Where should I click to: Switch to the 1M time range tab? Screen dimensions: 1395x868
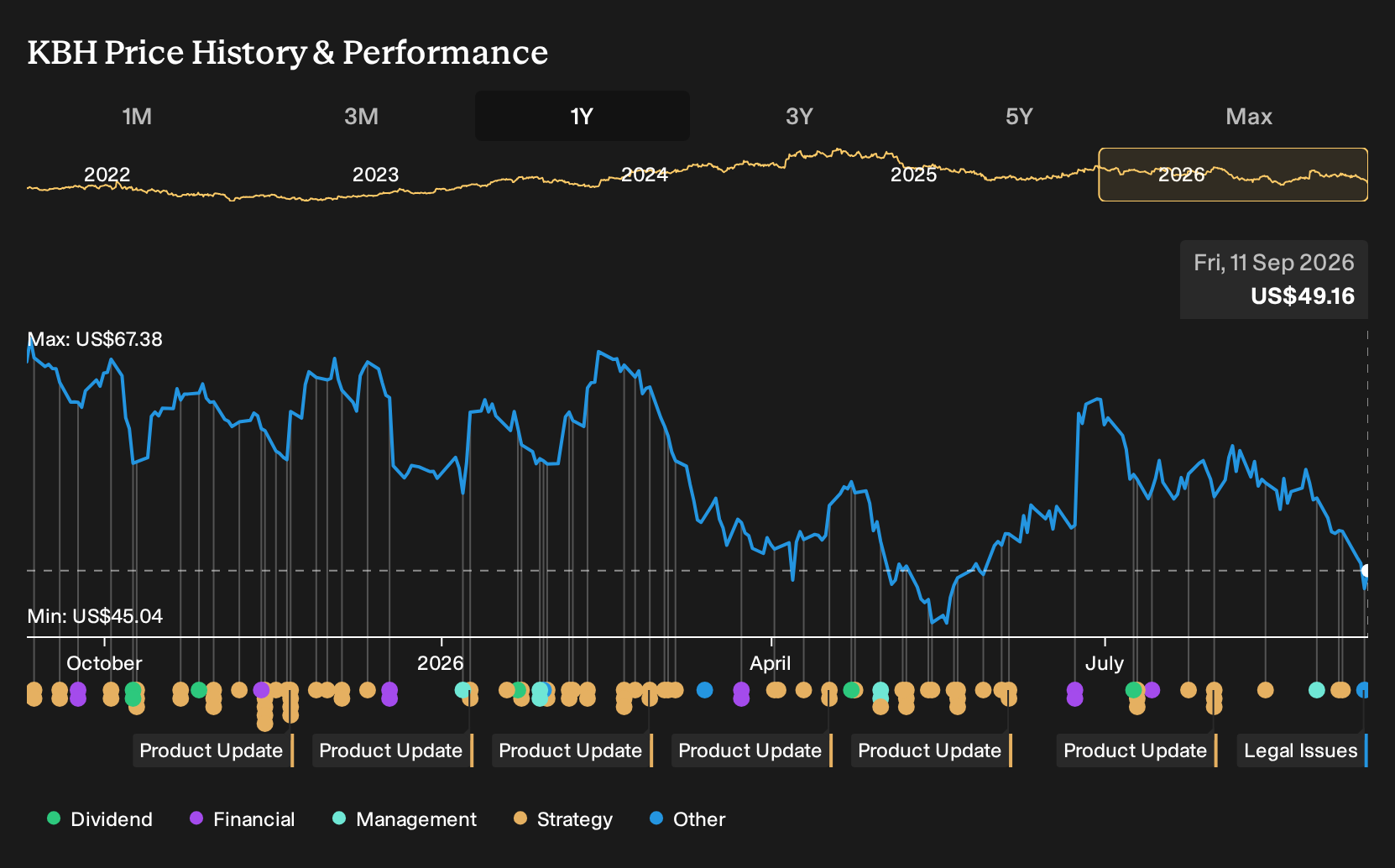137,116
